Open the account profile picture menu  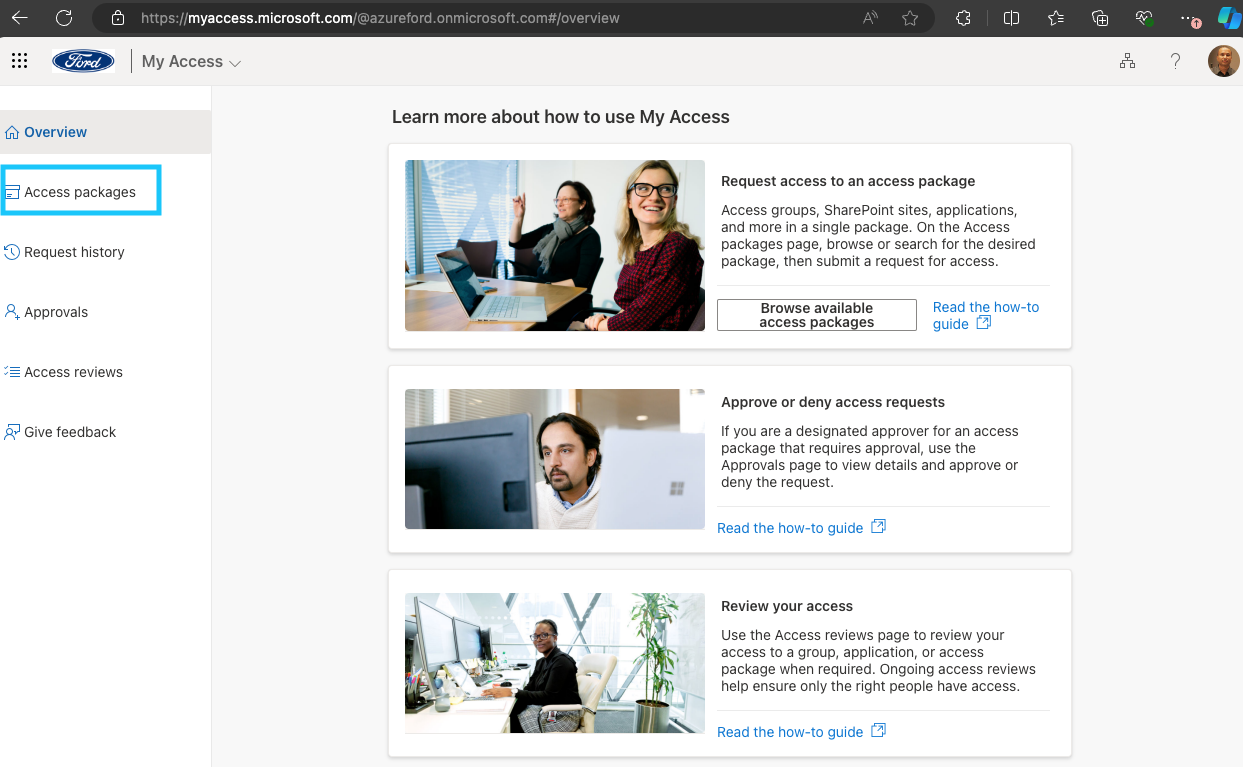(x=1223, y=61)
